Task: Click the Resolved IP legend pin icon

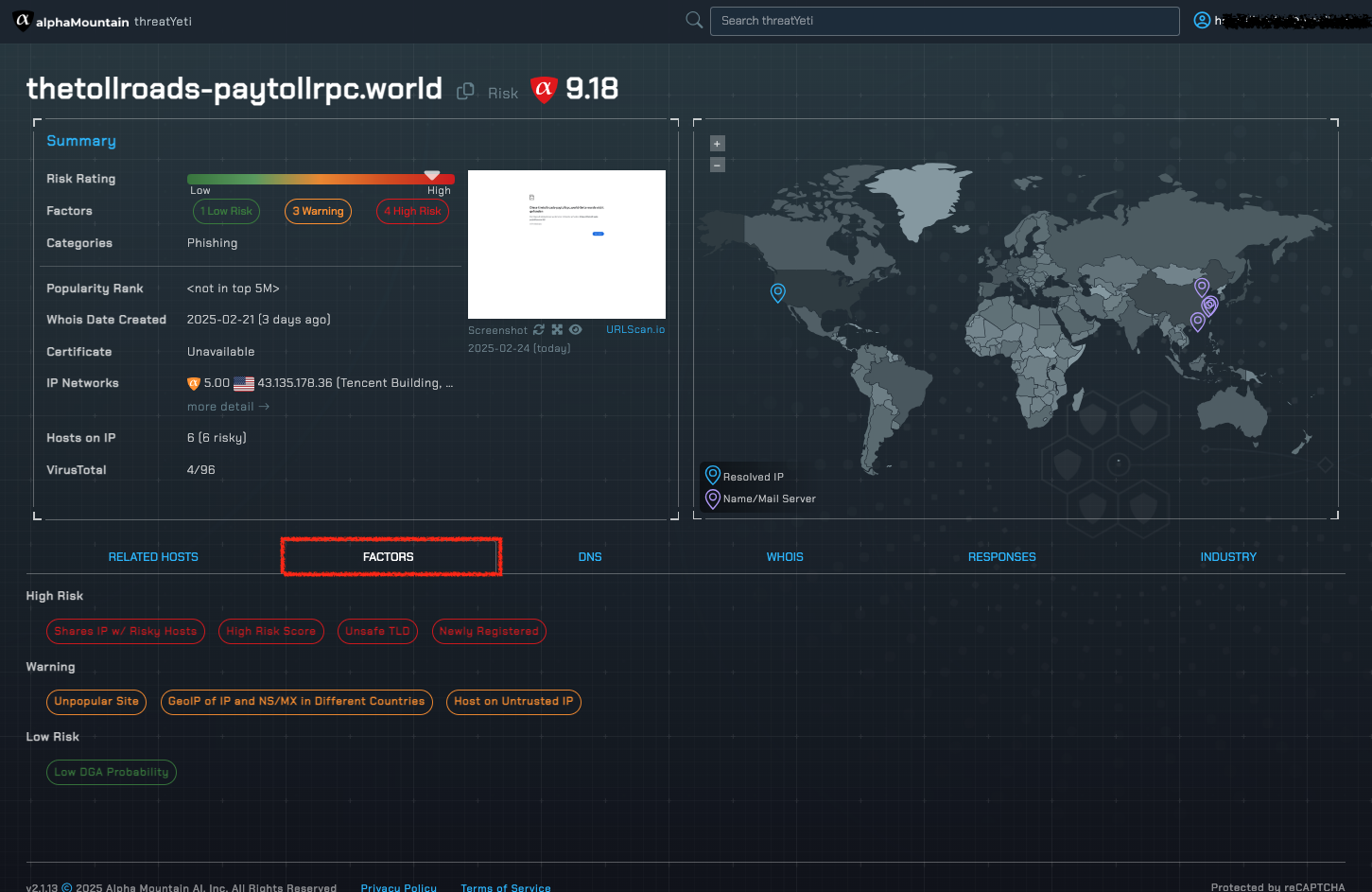Action: tap(713, 476)
